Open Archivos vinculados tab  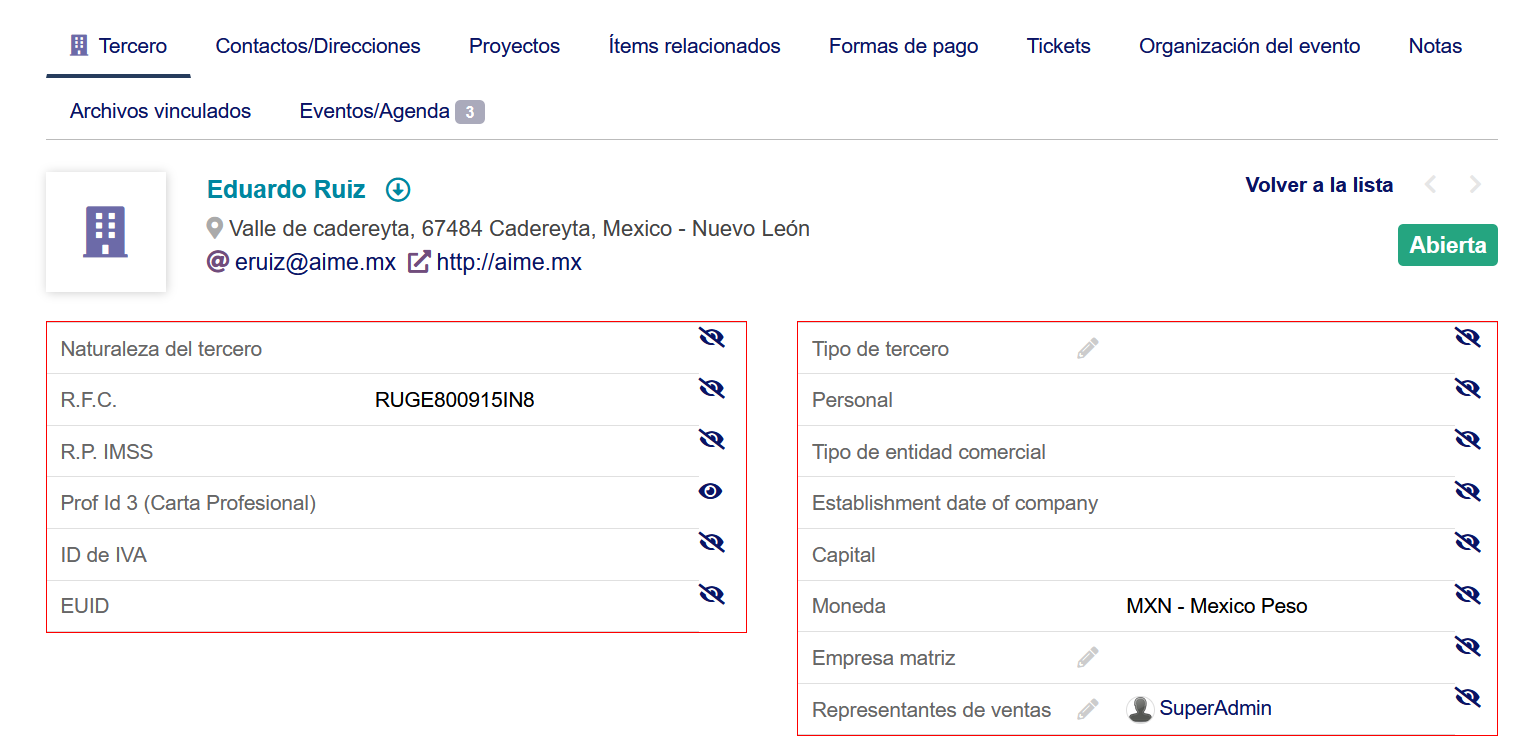160,111
